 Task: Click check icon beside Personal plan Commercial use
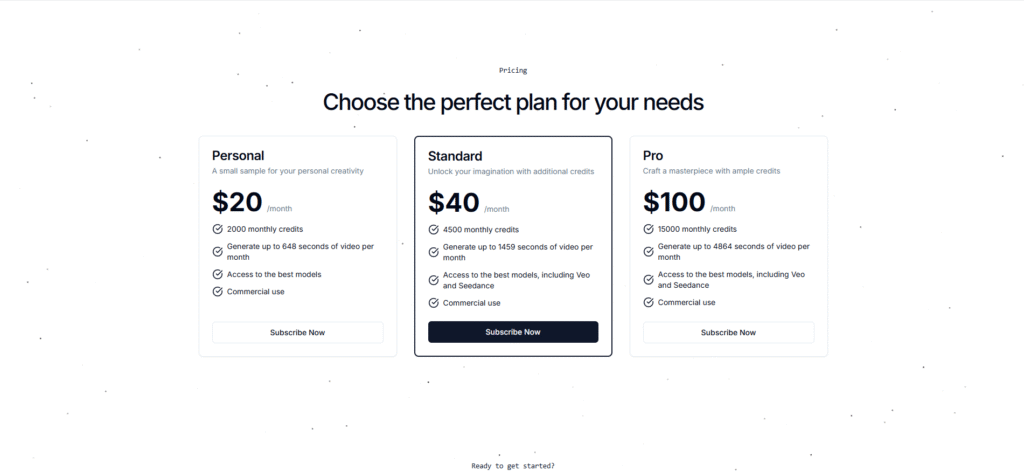218,292
